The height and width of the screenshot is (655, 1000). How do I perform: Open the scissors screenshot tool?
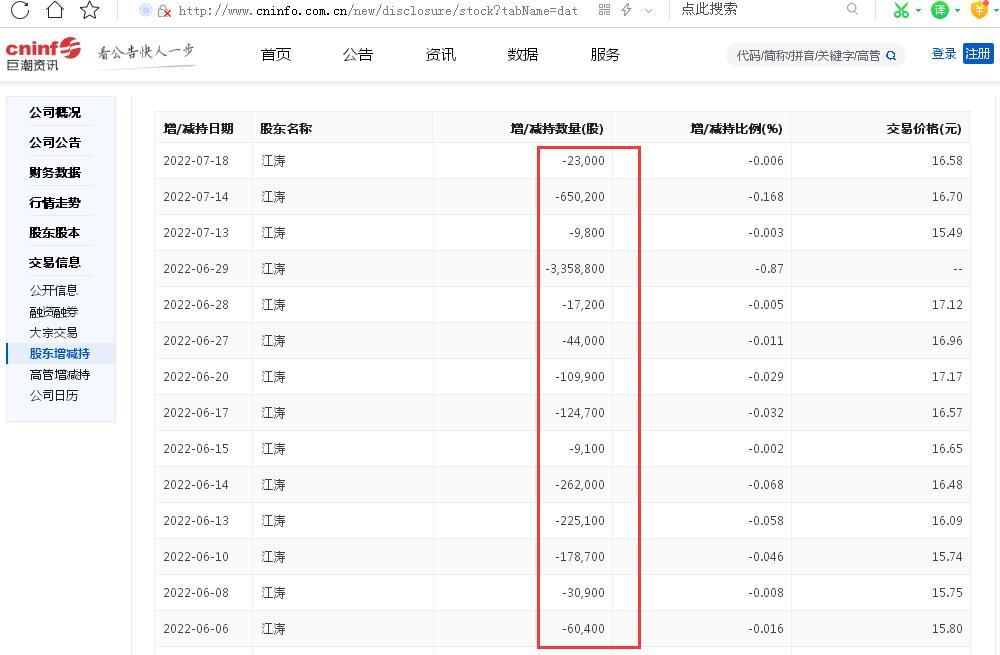(x=901, y=10)
